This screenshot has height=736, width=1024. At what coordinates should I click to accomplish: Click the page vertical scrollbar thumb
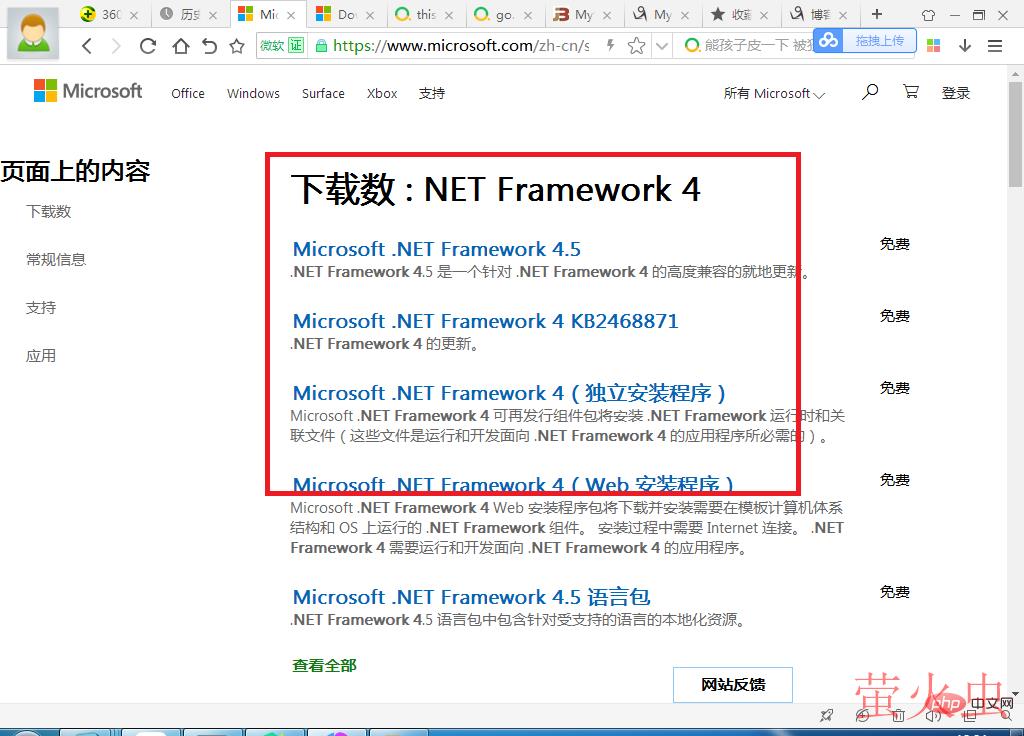pos(1016,134)
